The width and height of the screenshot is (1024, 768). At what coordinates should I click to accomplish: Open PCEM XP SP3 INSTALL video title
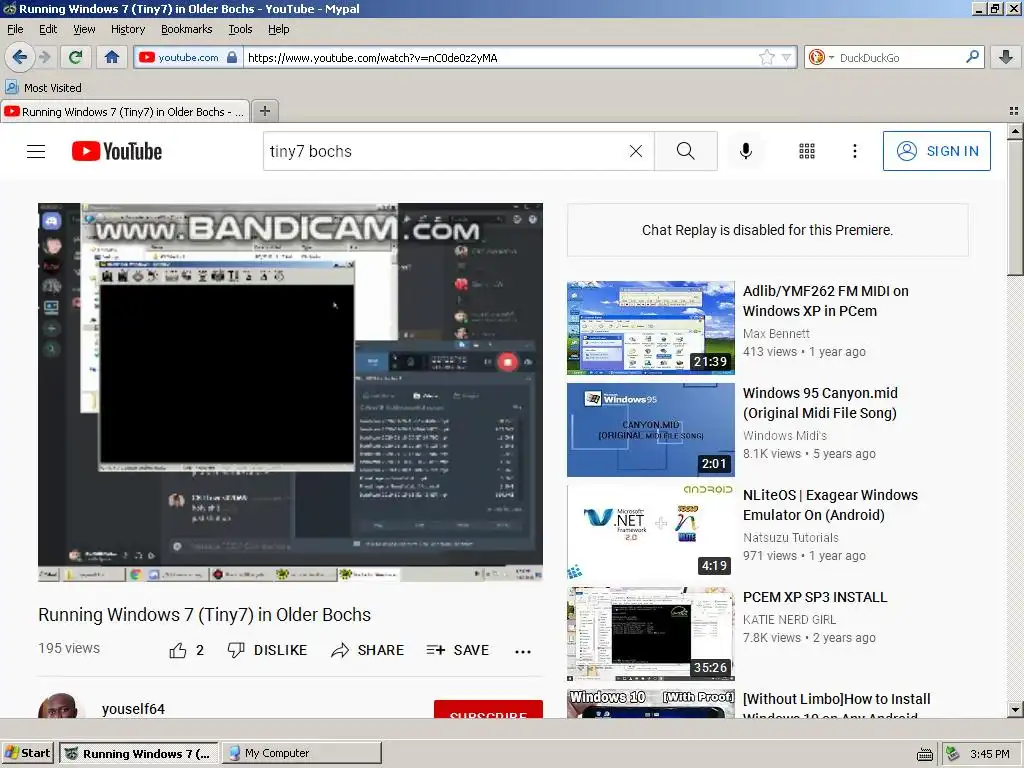[x=815, y=597]
